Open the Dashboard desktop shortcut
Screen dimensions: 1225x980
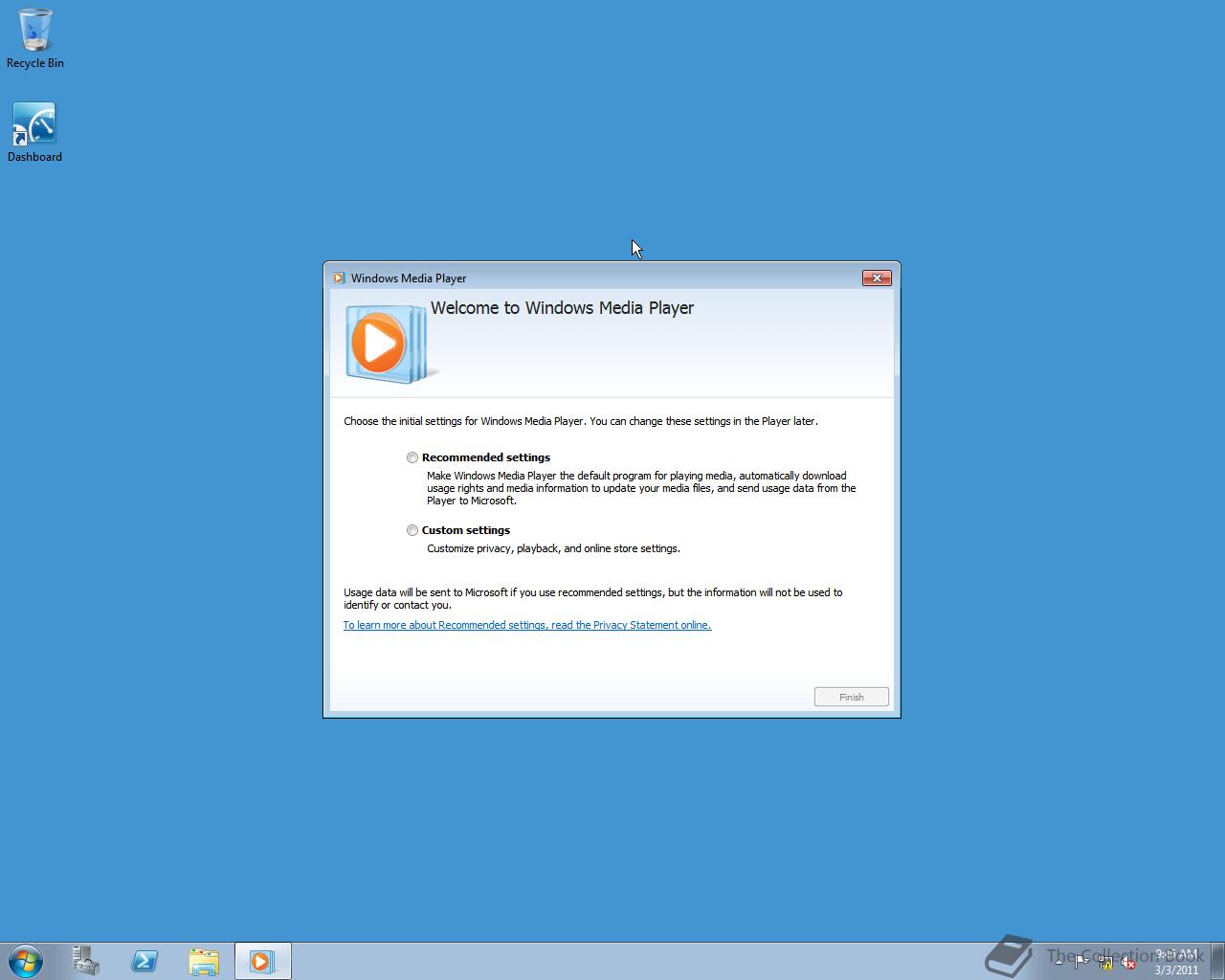click(34, 132)
